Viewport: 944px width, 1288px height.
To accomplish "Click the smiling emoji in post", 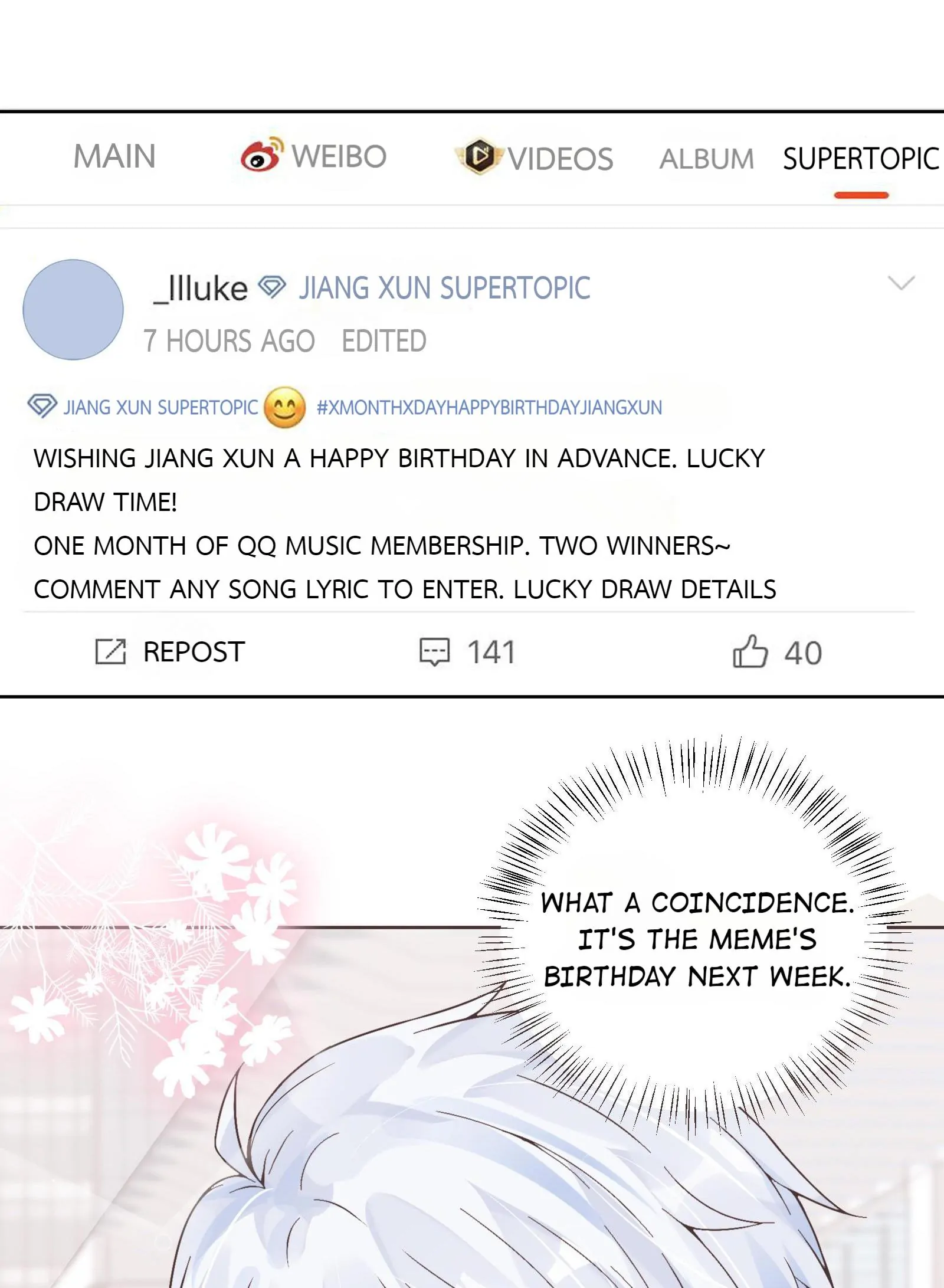I will tap(285, 408).
